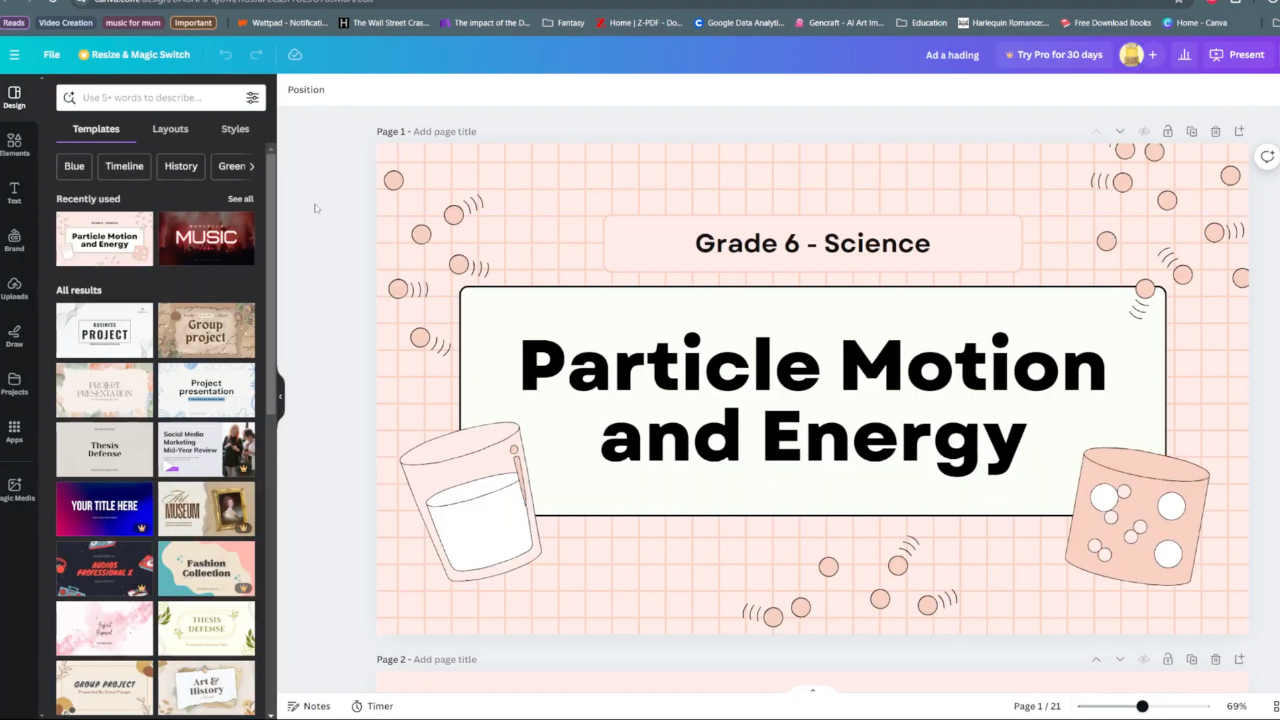Screen dimensions: 1280x720
Task: Select the Draw tool in sidebar
Action: tap(14, 336)
